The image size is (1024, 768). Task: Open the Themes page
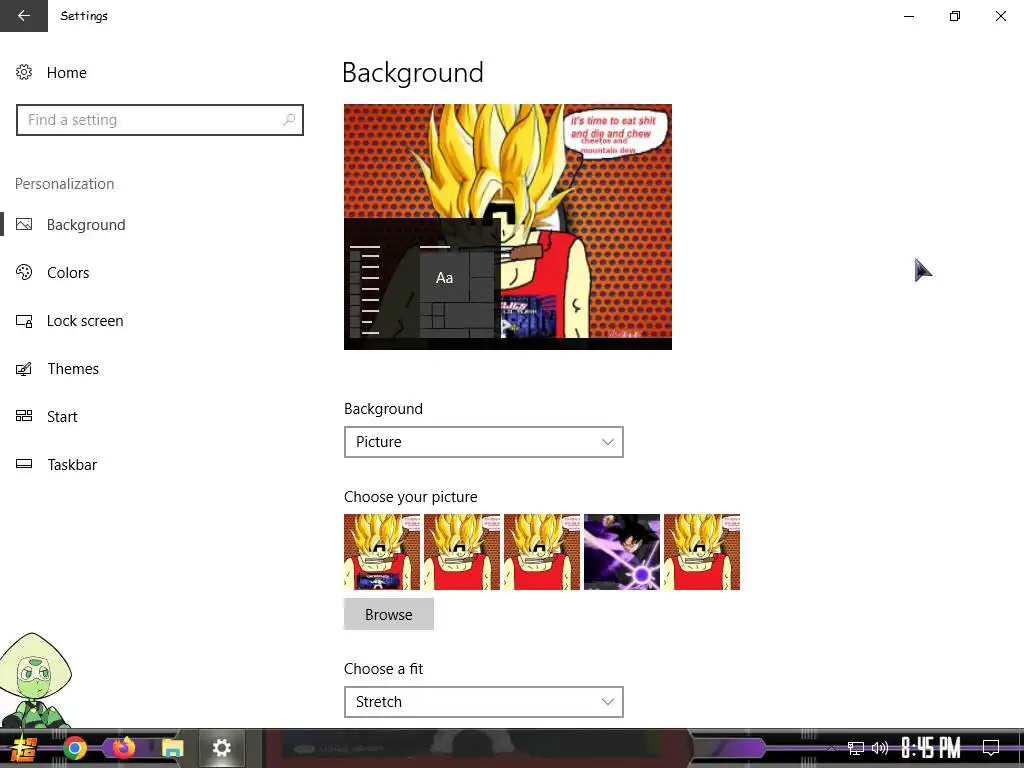coord(73,369)
